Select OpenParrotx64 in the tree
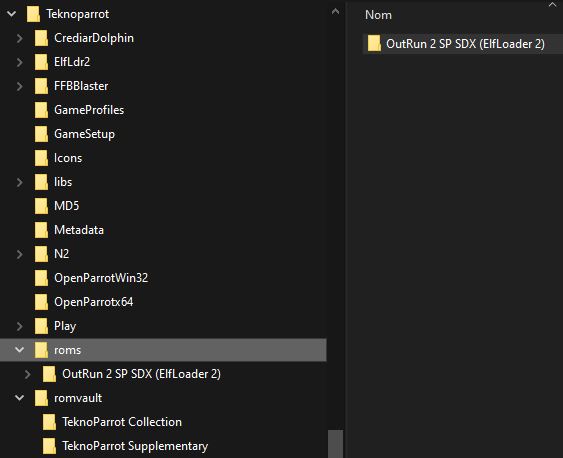 click(x=93, y=302)
